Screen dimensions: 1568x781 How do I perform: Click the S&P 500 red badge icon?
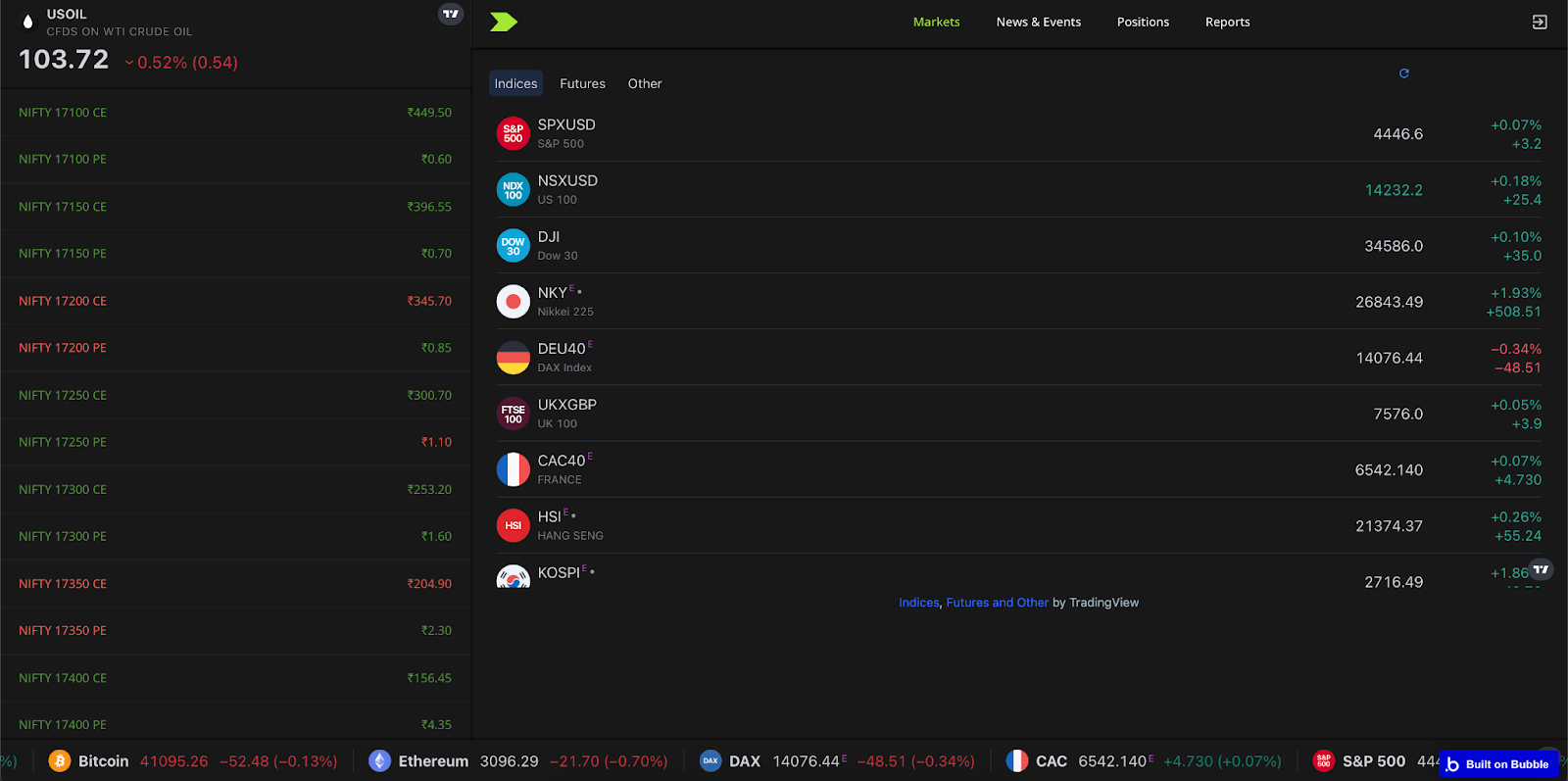(513, 133)
